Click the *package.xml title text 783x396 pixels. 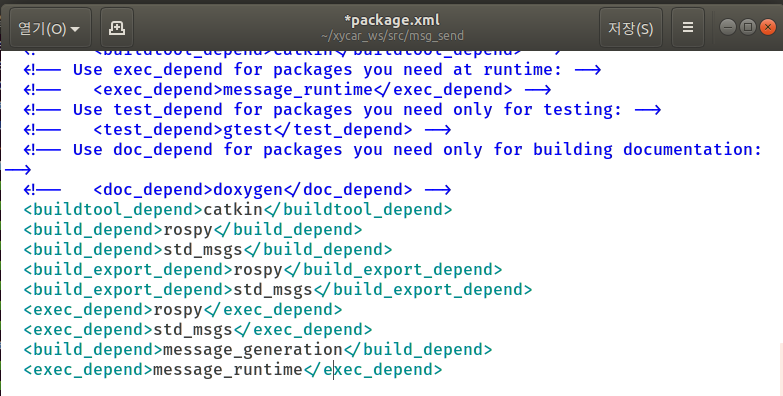click(x=392, y=20)
